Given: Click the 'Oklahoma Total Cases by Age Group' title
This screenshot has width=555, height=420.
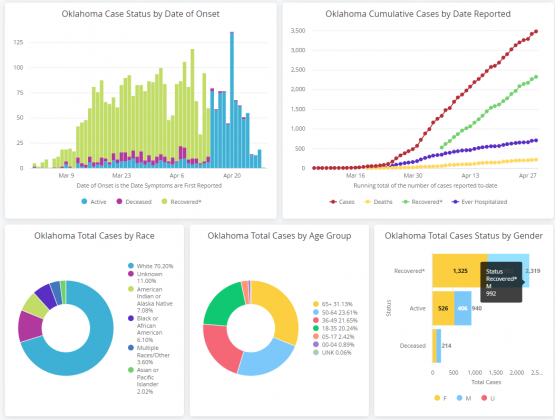Looking at the screenshot, I should 279,236.
